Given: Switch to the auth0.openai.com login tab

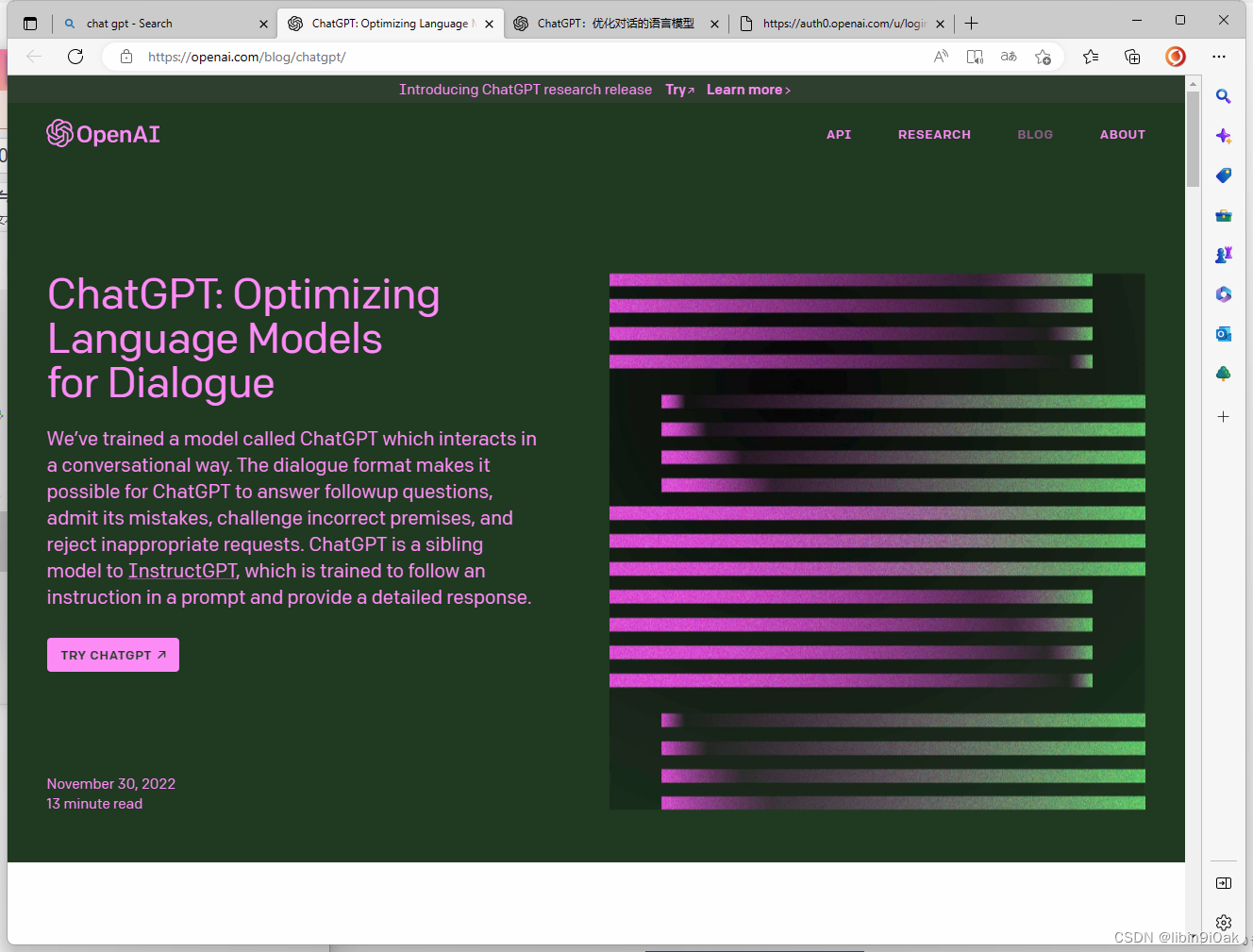Looking at the screenshot, I should click(843, 24).
